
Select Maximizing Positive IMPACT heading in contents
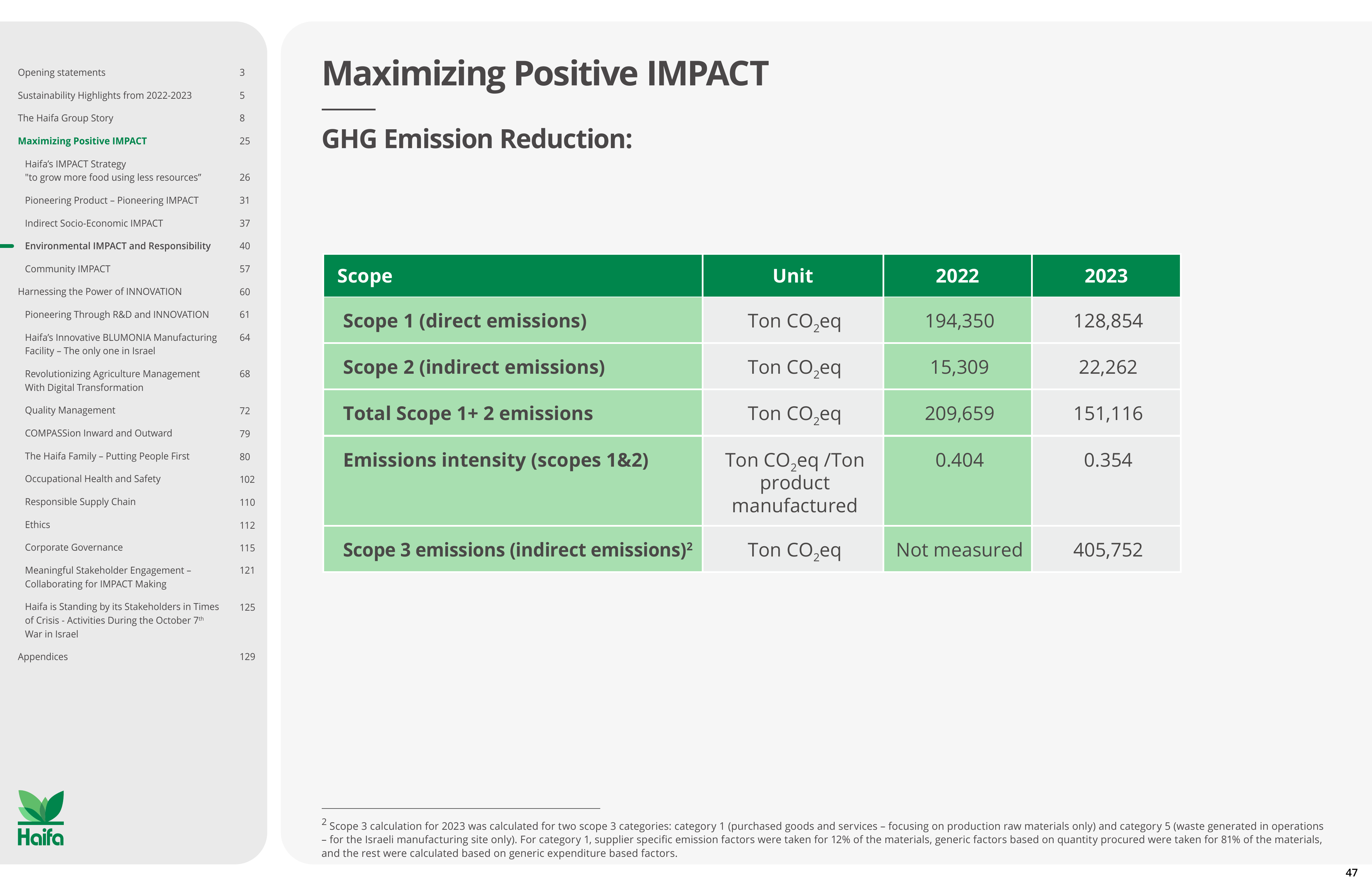(82, 141)
